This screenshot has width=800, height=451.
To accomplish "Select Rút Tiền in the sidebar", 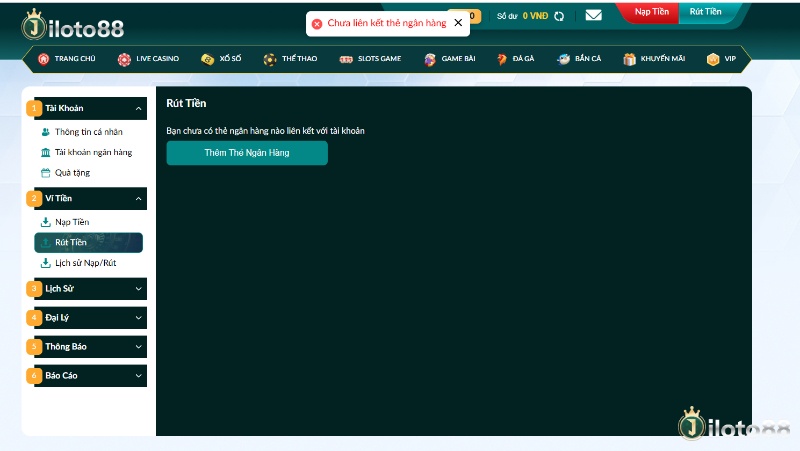I will [x=88, y=242].
